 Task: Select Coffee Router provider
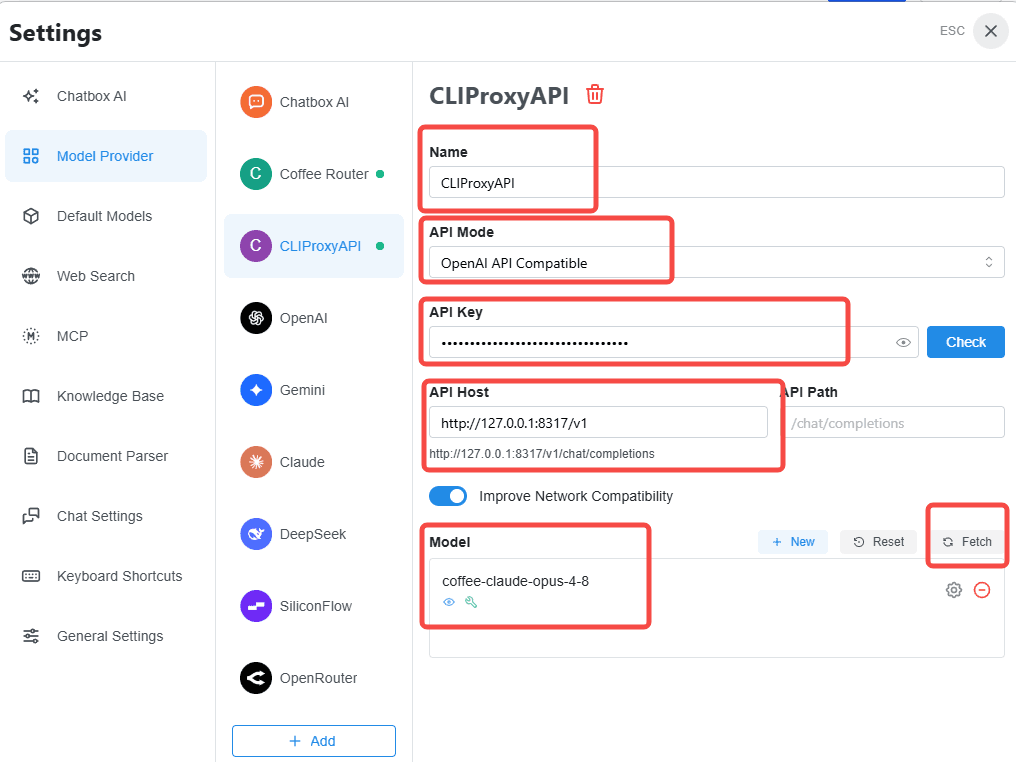314,174
